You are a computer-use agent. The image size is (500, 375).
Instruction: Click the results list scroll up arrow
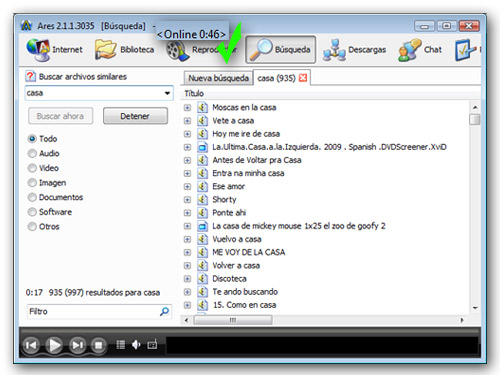point(475,107)
